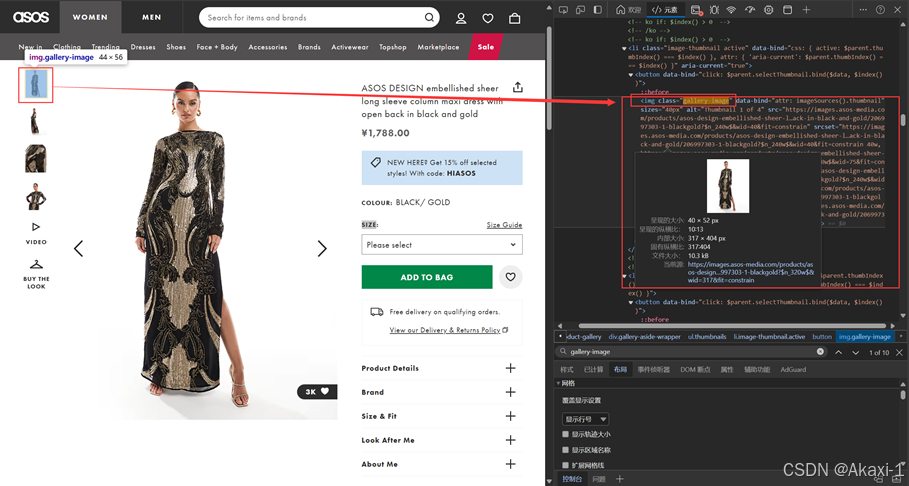Open the 样式 styles tab
Viewport: 909px width, 486px height.
coord(566,369)
